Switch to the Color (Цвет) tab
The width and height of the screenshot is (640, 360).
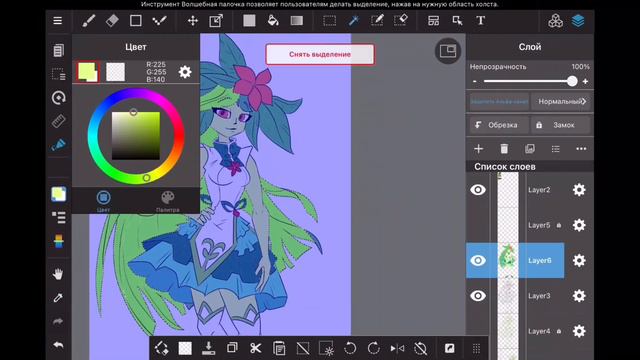point(103,201)
